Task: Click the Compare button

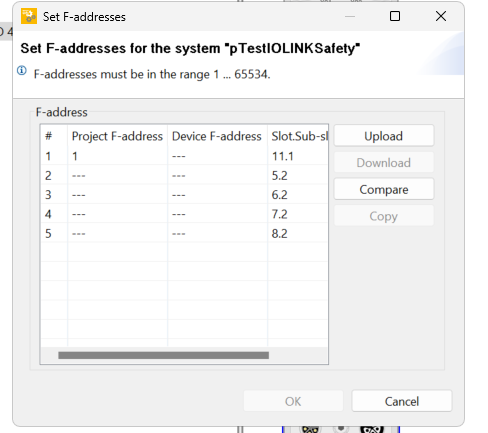Action: (384, 189)
